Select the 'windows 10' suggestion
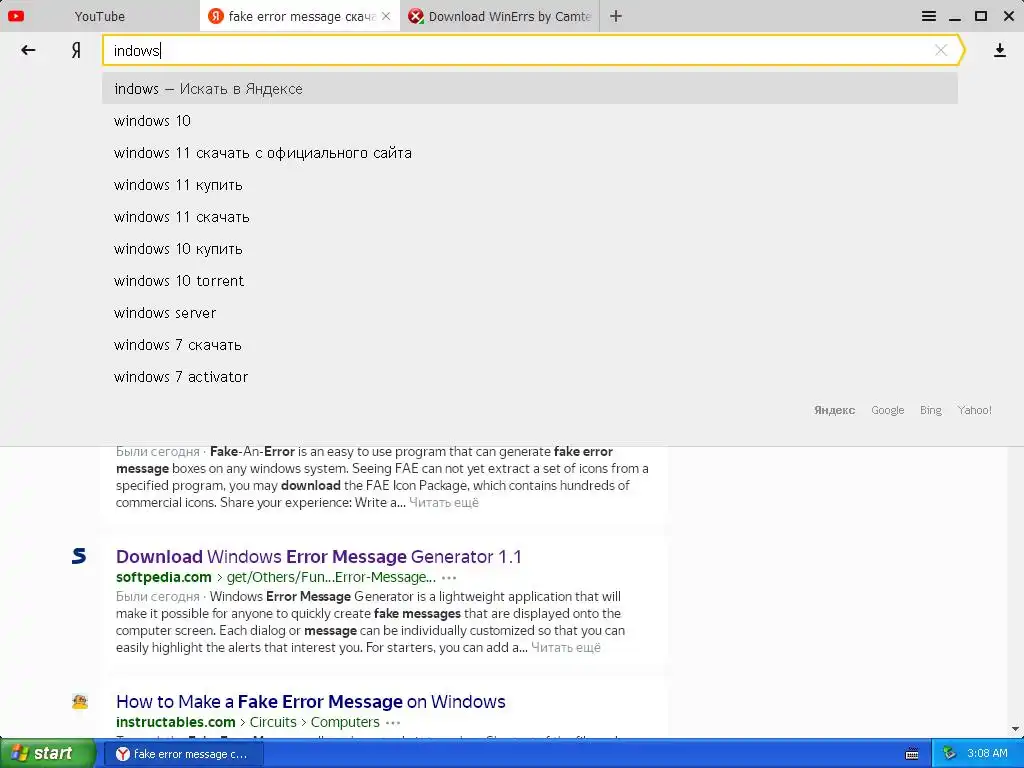 tap(530, 121)
